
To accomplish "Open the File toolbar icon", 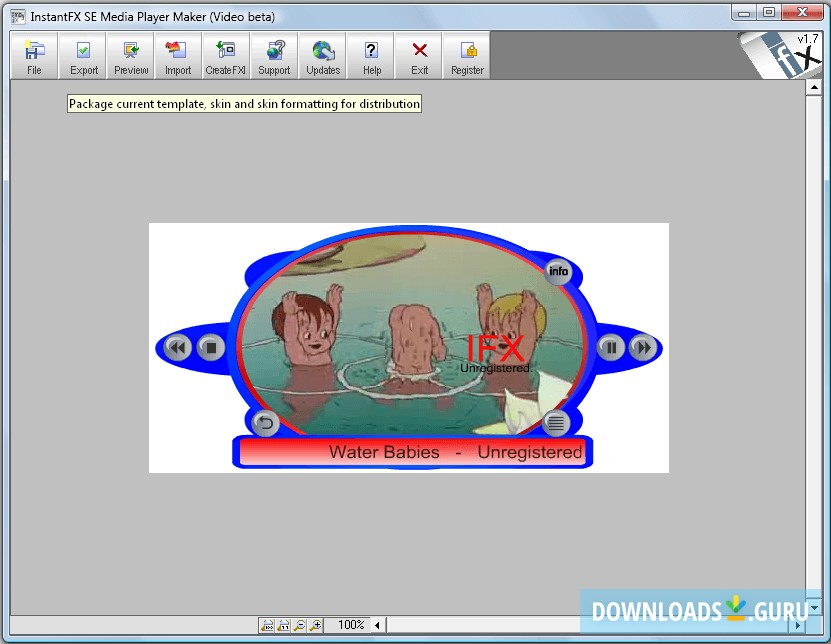I will (34, 55).
